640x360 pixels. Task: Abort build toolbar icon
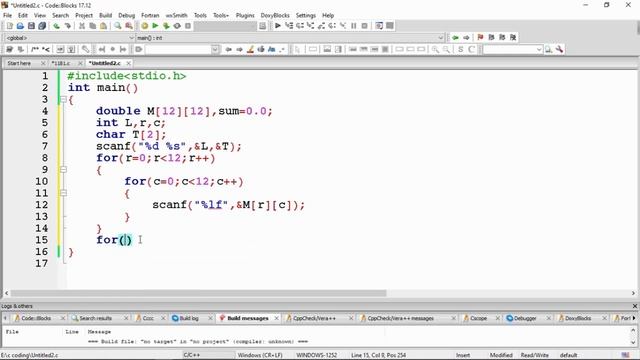pos(188,26)
